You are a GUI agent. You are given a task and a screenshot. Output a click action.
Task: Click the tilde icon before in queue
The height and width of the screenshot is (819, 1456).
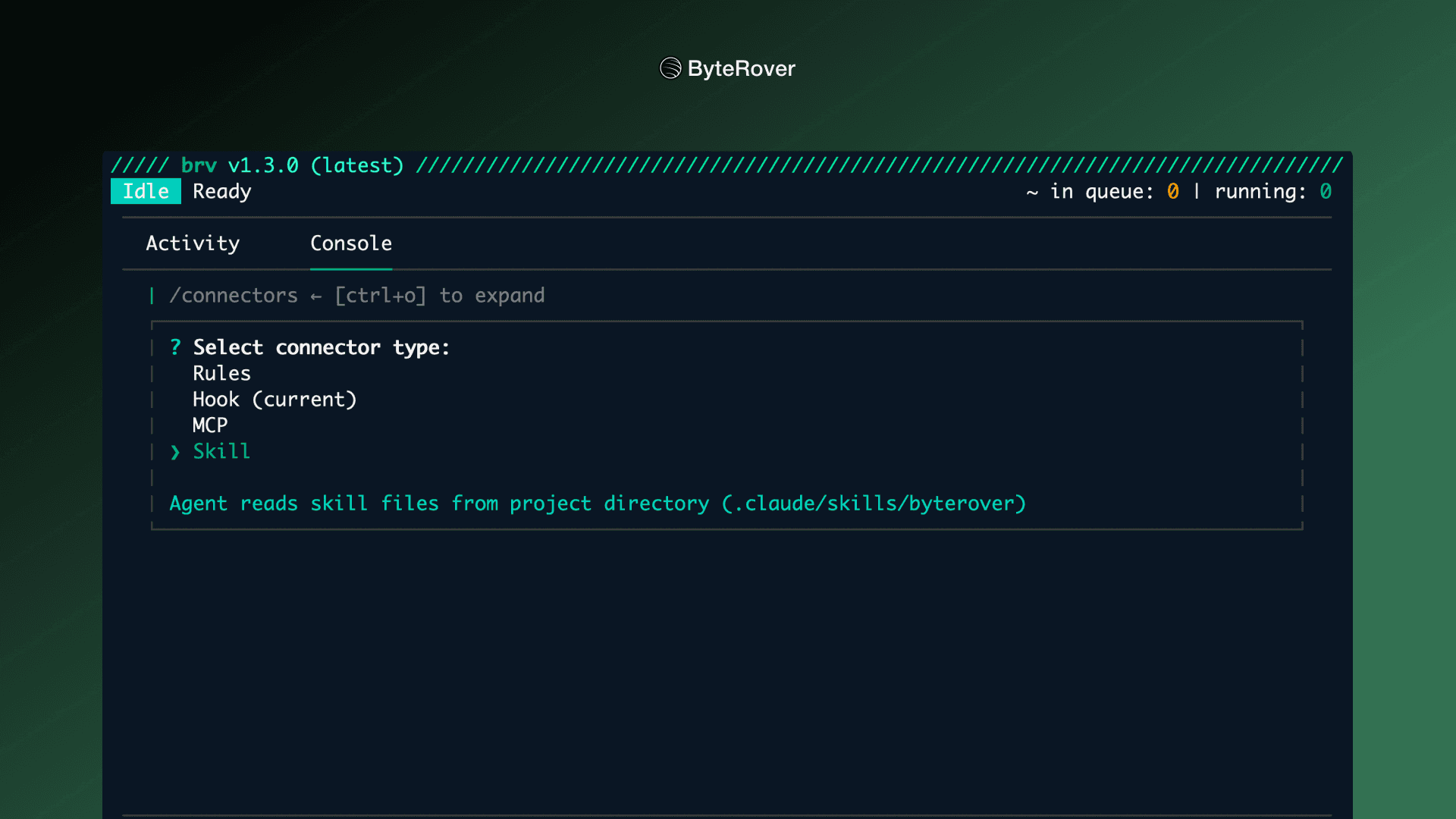(x=1032, y=193)
